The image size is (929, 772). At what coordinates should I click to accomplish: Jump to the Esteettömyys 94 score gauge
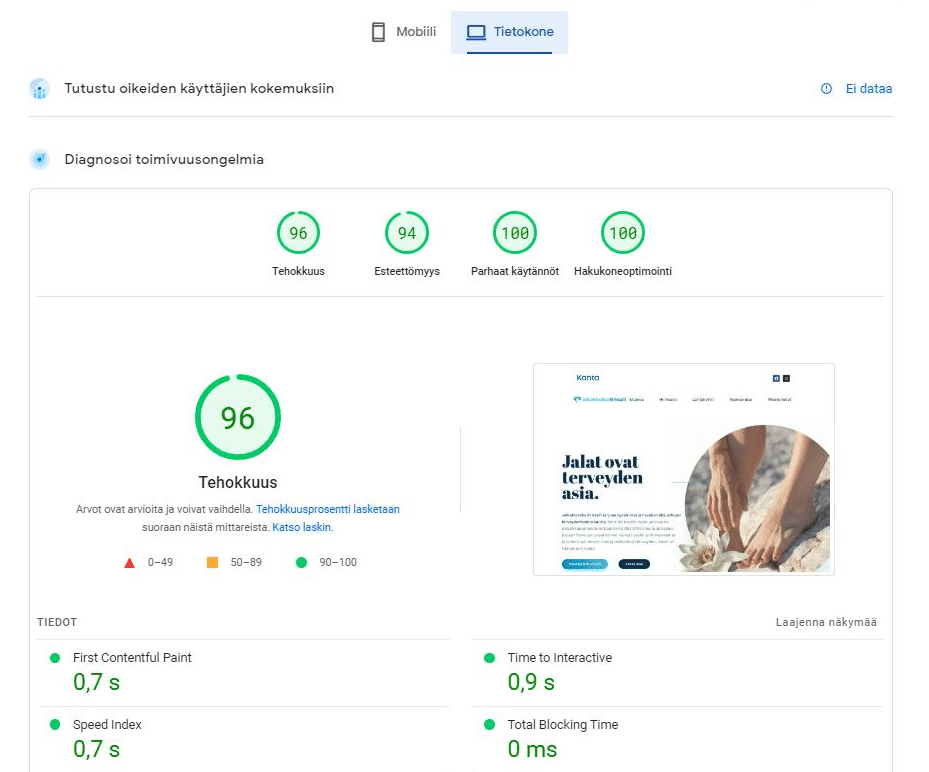point(406,244)
